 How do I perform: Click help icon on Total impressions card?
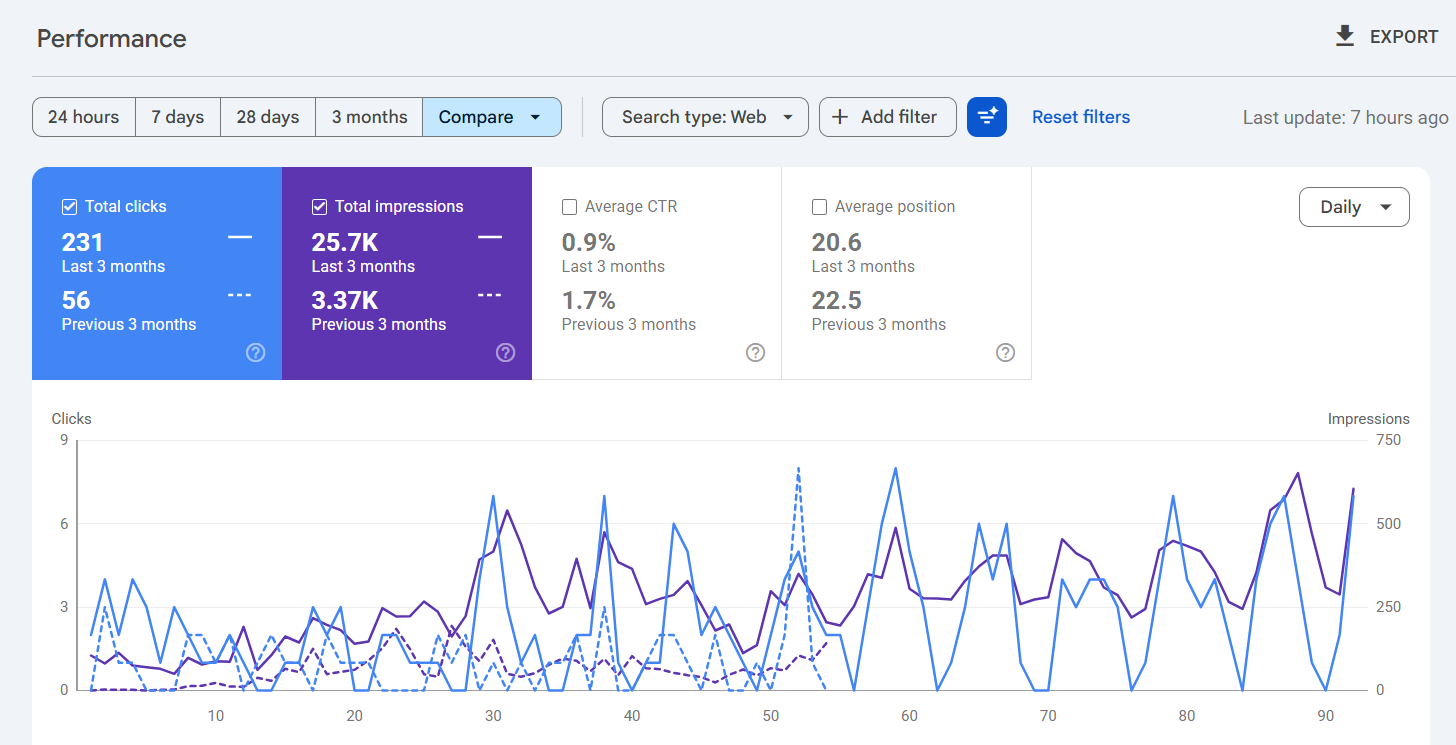(x=506, y=352)
